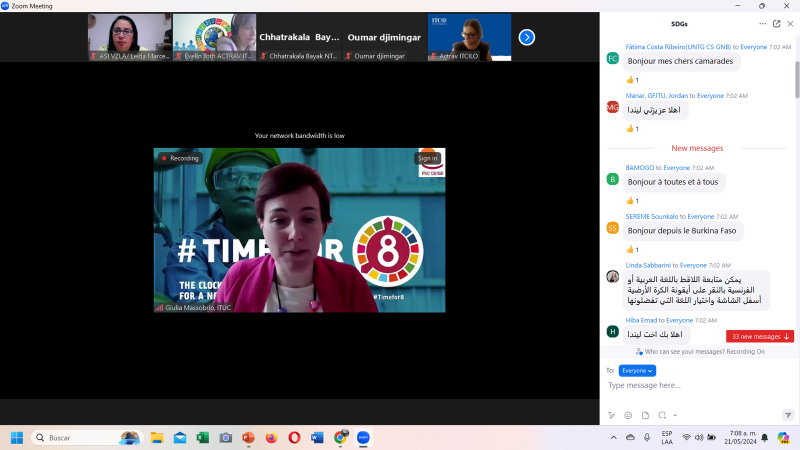The width and height of the screenshot is (800, 450).
Task: Click Hiba Emad sender name
Action: 641,320
